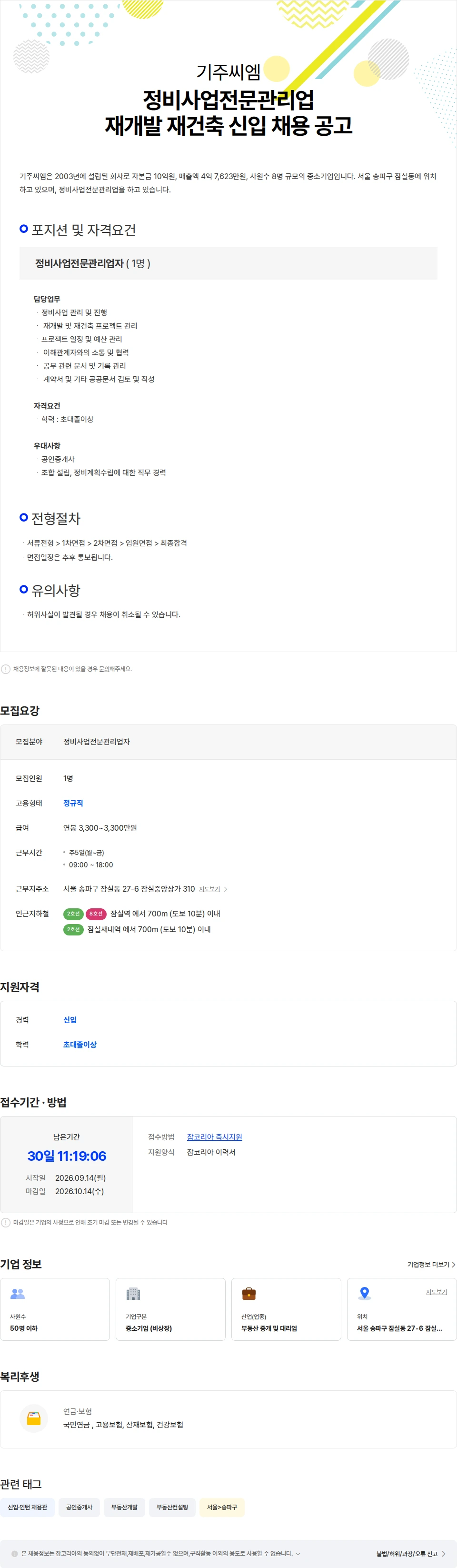
Task: Open 잡코리아 즉시지원 application link
Action: (214, 1137)
